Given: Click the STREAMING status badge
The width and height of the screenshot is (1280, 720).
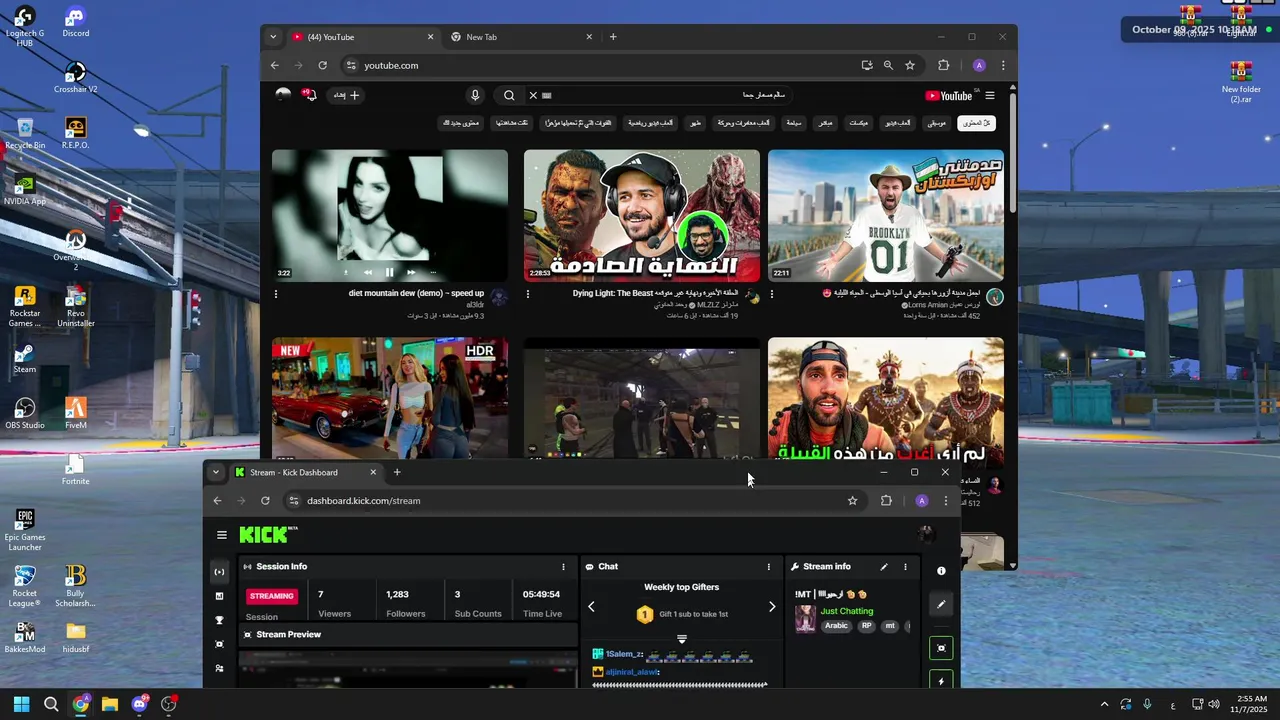Looking at the screenshot, I should 272,596.
